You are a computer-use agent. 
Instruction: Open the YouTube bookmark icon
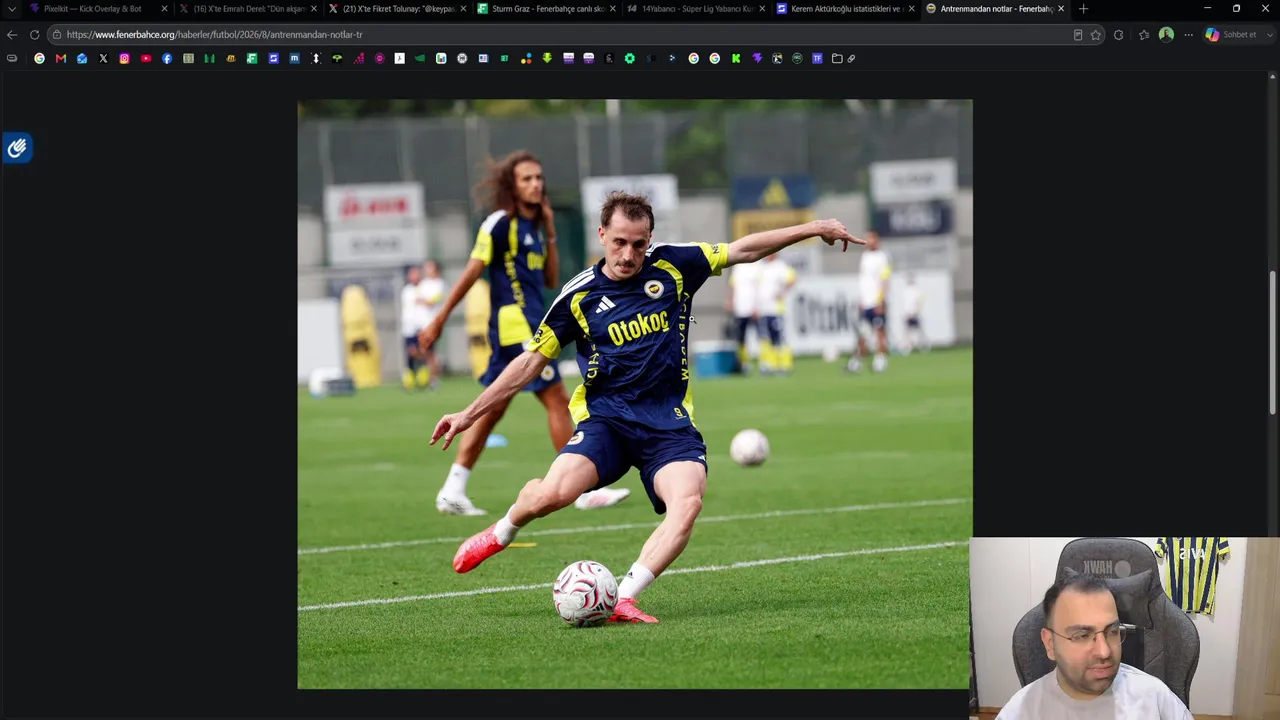click(146, 58)
